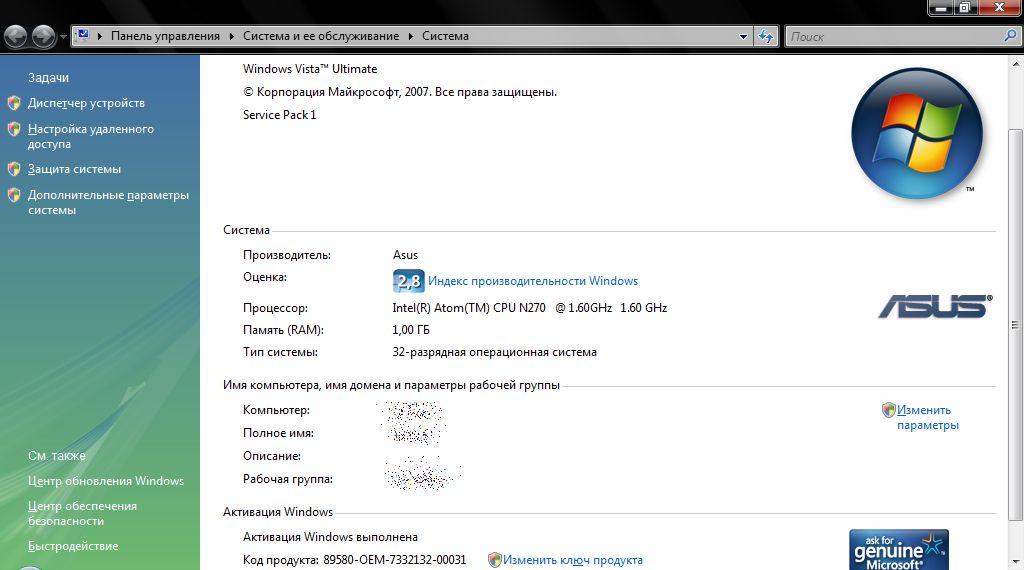The width and height of the screenshot is (1024, 570).
Task: Click shield icon beside Диспетчер устройств
Action: [14, 103]
